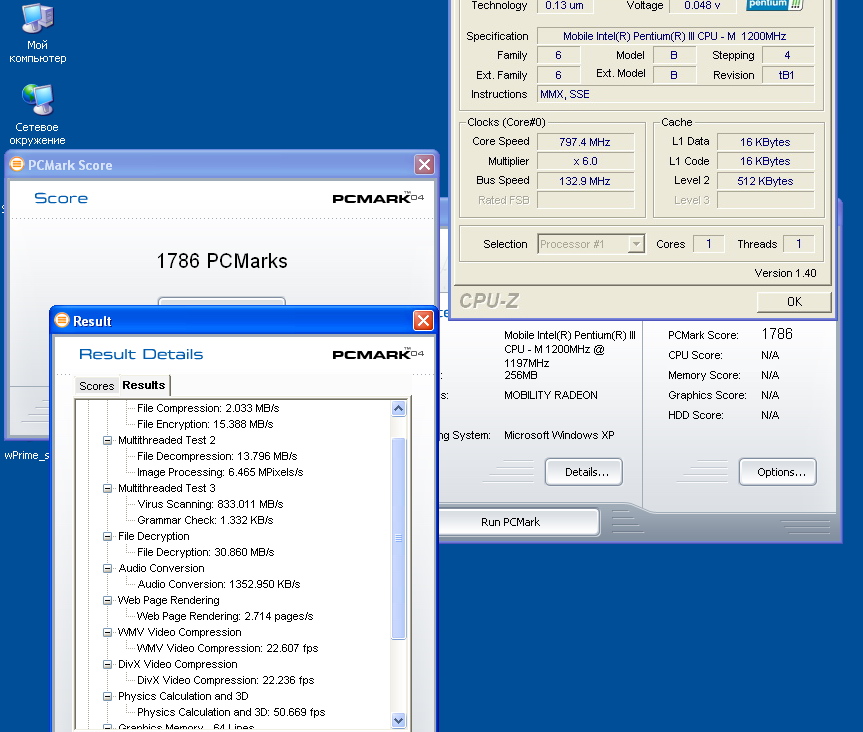Collapse the WMV Video Compression node
Screen dimensions: 863x732
pos(108,632)
